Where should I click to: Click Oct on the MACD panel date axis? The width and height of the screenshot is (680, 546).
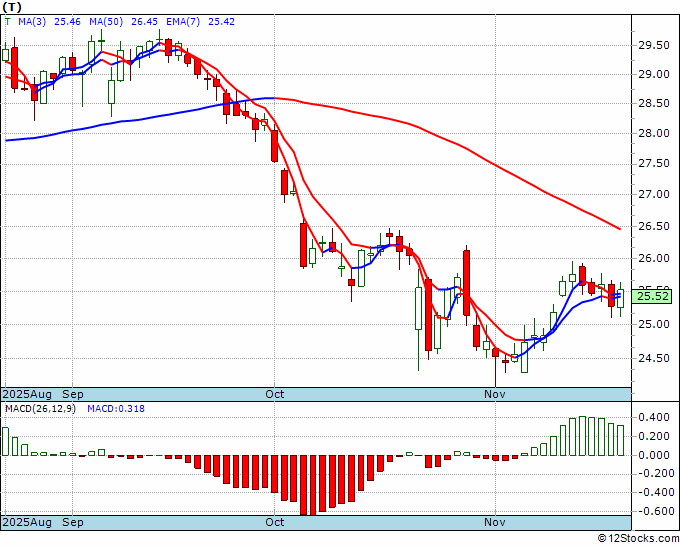[275, 522]
